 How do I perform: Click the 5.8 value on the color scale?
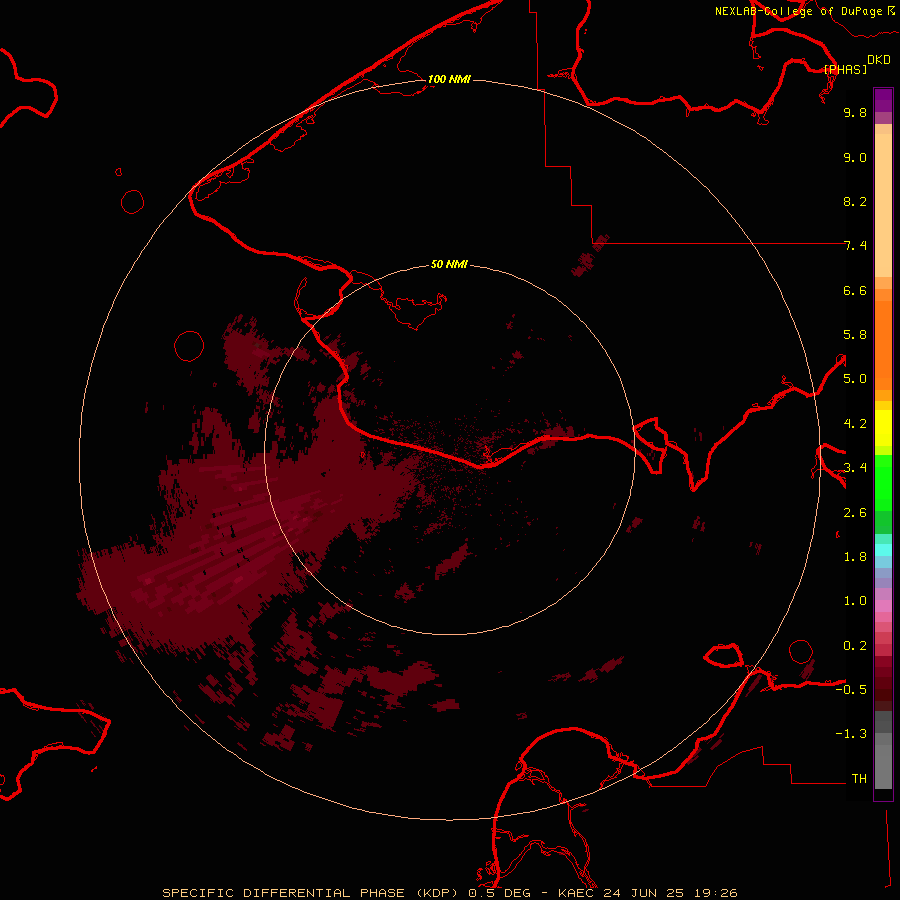pyautogui.click(x=855, y=335)
